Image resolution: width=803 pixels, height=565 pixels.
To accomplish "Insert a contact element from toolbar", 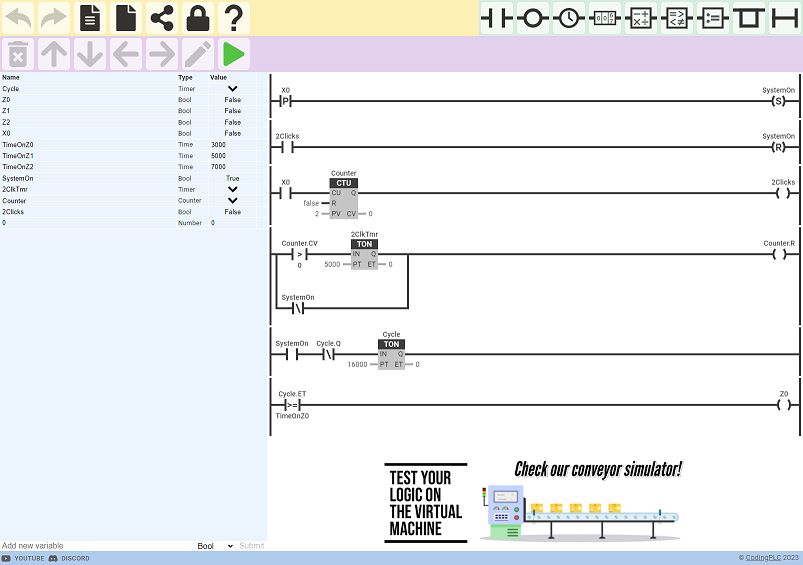I will (497, 18).
